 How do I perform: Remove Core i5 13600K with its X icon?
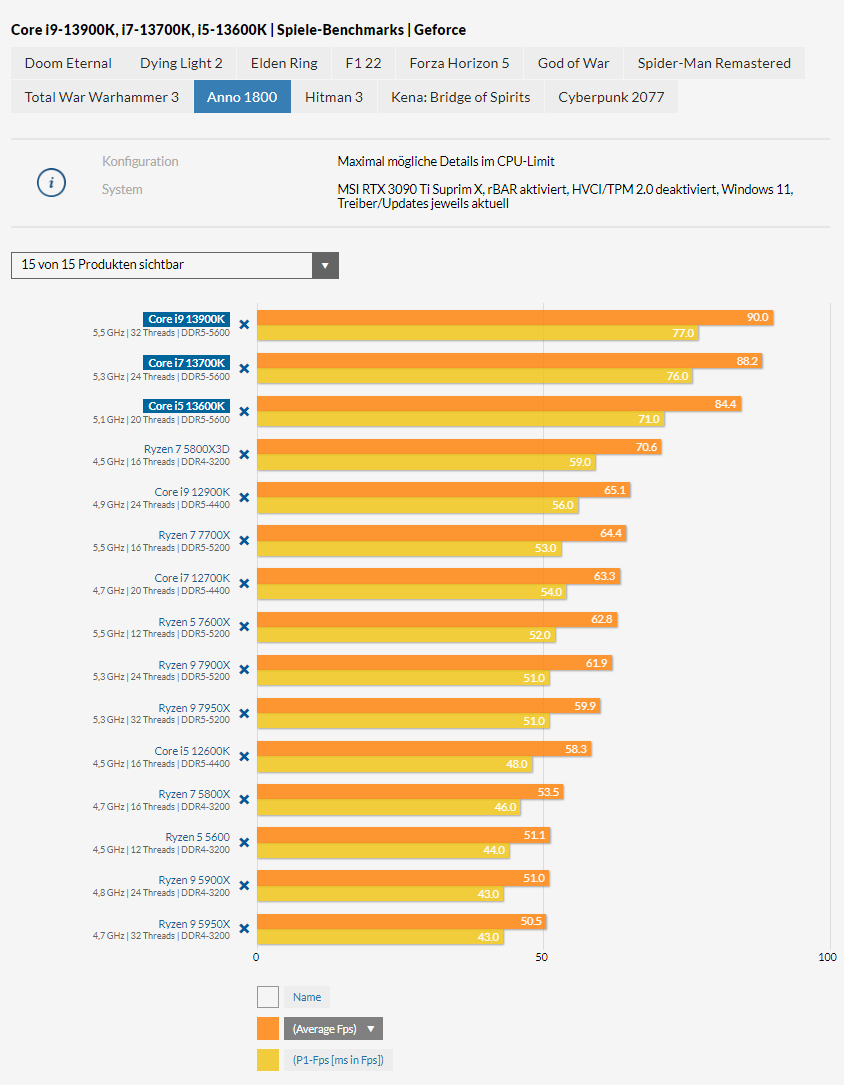tap(244, 411)
